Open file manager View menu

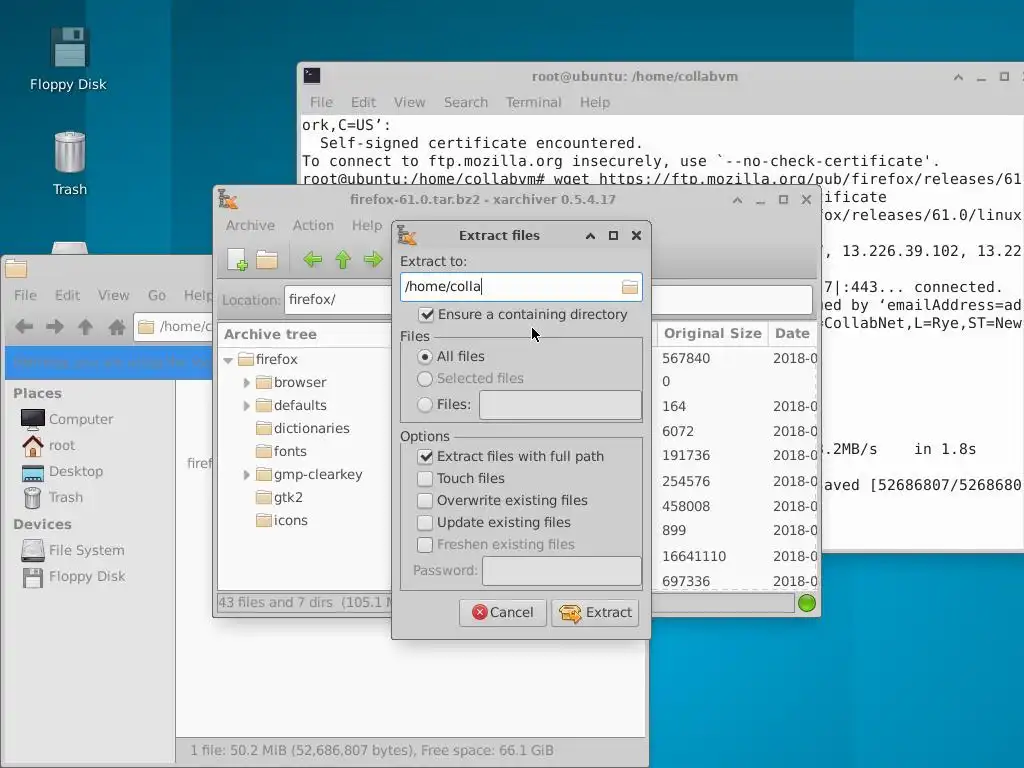[114, 295]
